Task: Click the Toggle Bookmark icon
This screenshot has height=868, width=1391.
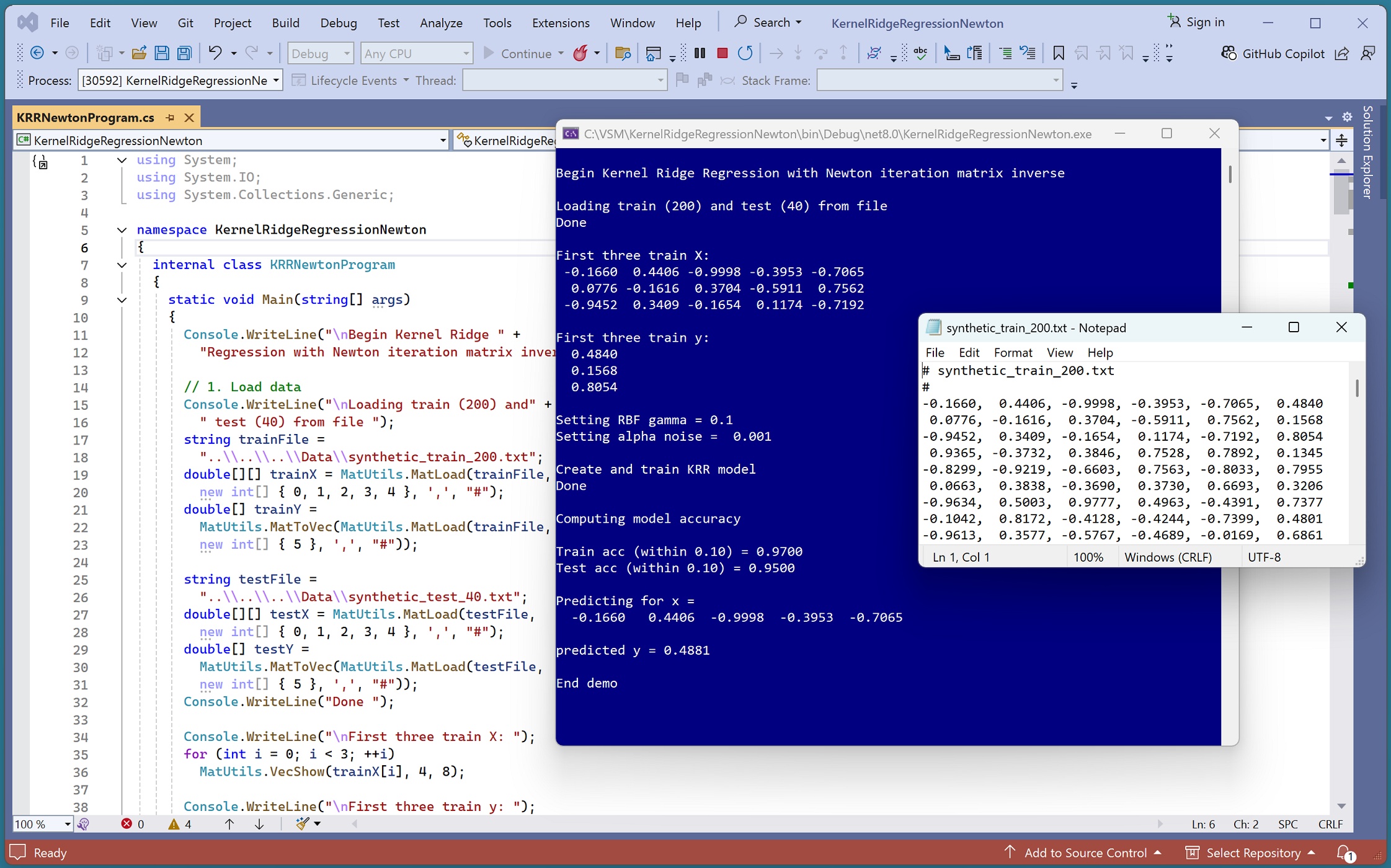Action: [1058, 53]
